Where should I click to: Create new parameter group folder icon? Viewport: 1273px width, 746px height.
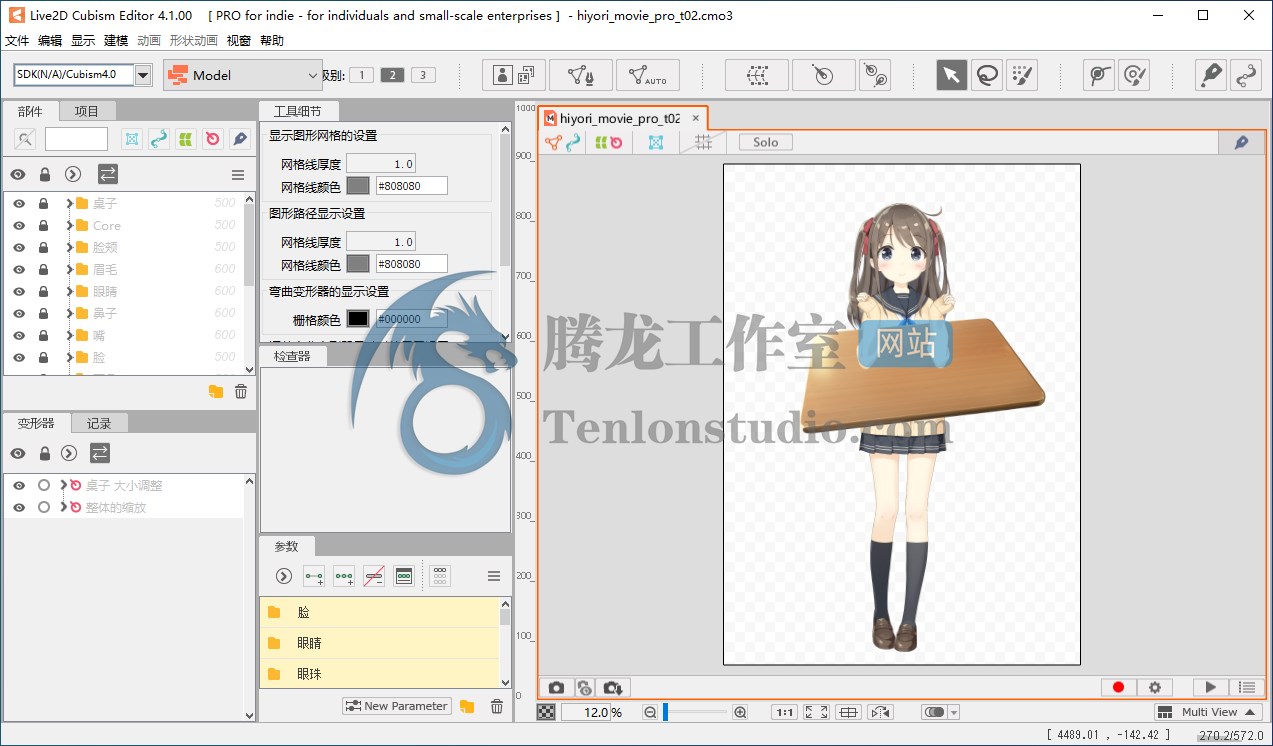(467, 706)
